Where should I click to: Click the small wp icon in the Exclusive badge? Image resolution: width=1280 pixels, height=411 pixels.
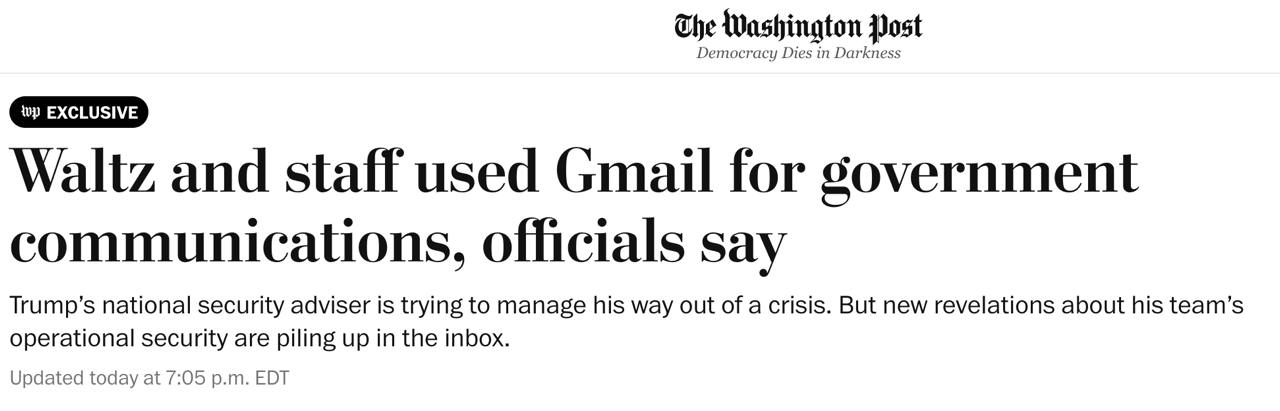30,112
